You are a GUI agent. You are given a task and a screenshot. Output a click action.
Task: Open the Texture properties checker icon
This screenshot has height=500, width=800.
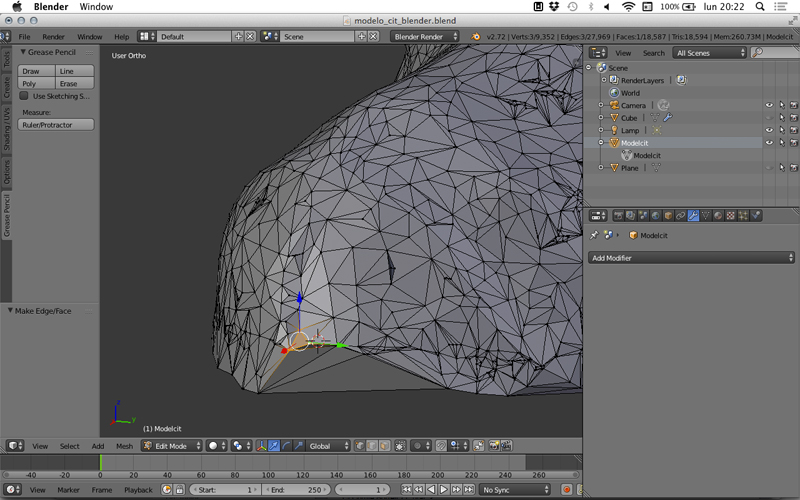[730, 216]
